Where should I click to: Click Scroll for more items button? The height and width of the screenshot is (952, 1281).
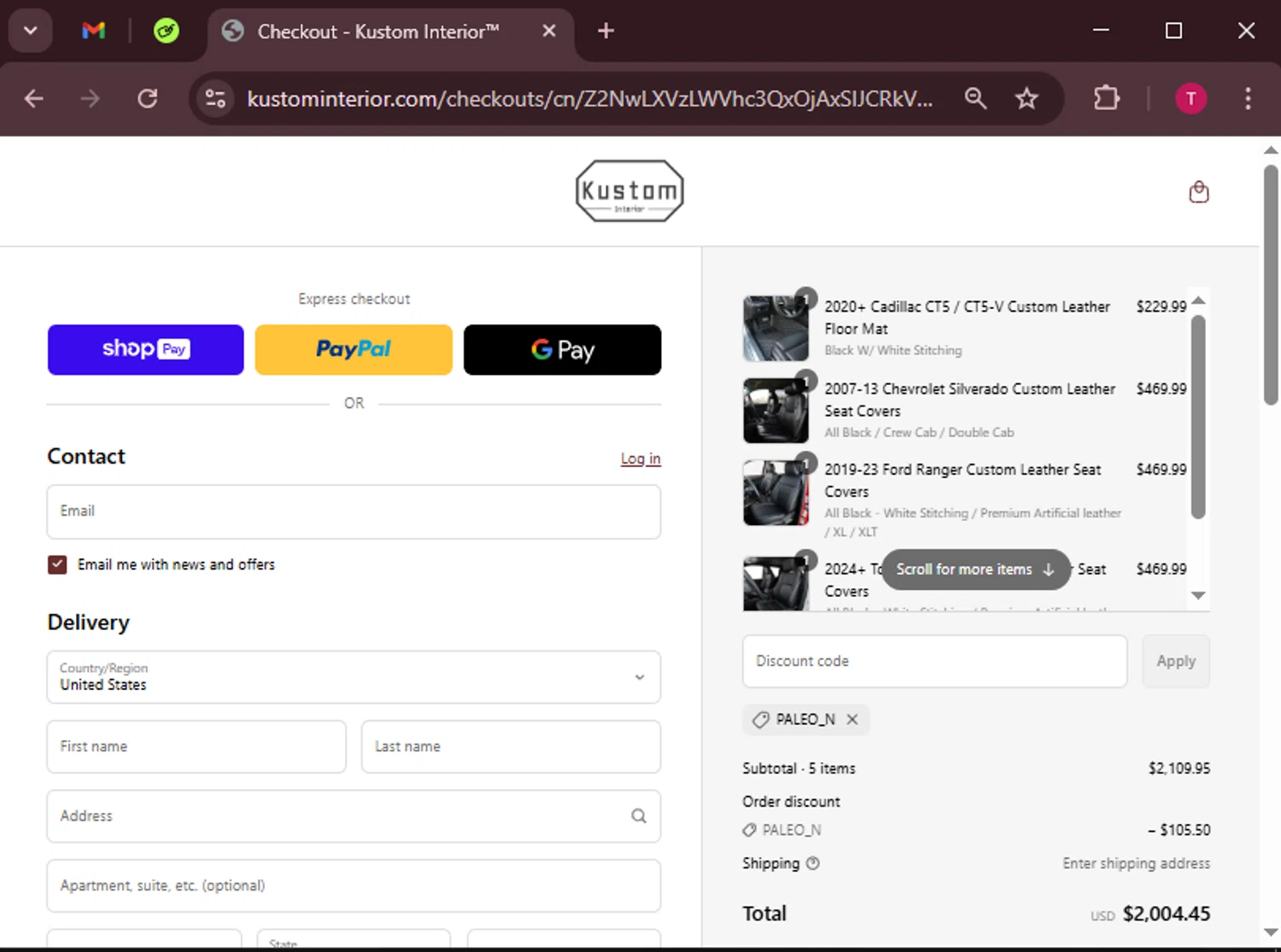[975, 569]
